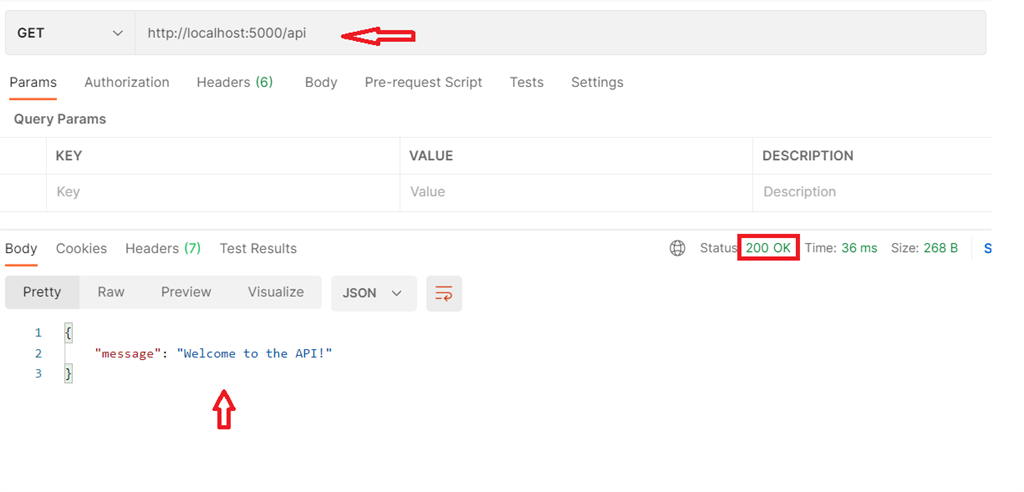The image size is (1024, 492).
Task: Click the "Welcome to the API!" value
Action: 255,353
